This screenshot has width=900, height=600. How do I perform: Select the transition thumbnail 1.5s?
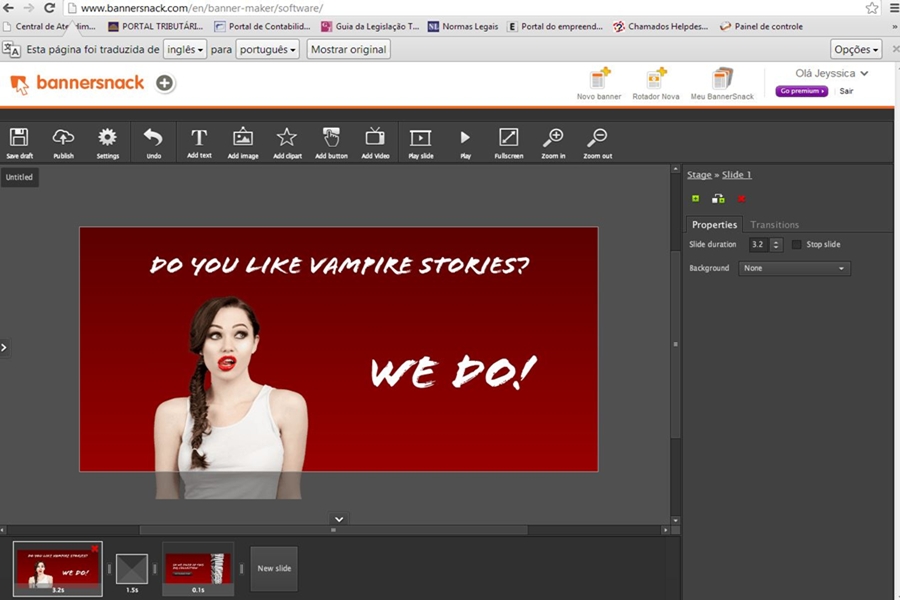click(132, 570)
